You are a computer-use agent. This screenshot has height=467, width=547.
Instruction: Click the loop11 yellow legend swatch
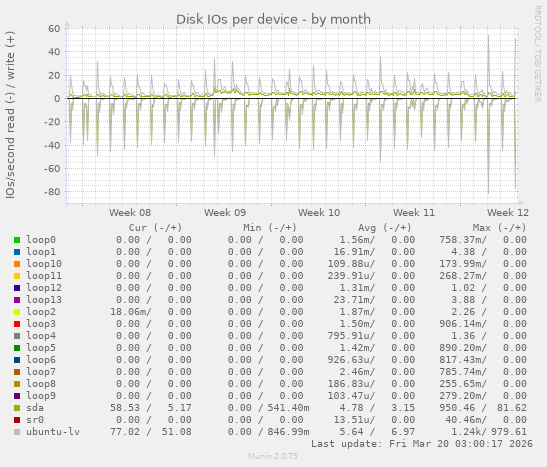17,276
